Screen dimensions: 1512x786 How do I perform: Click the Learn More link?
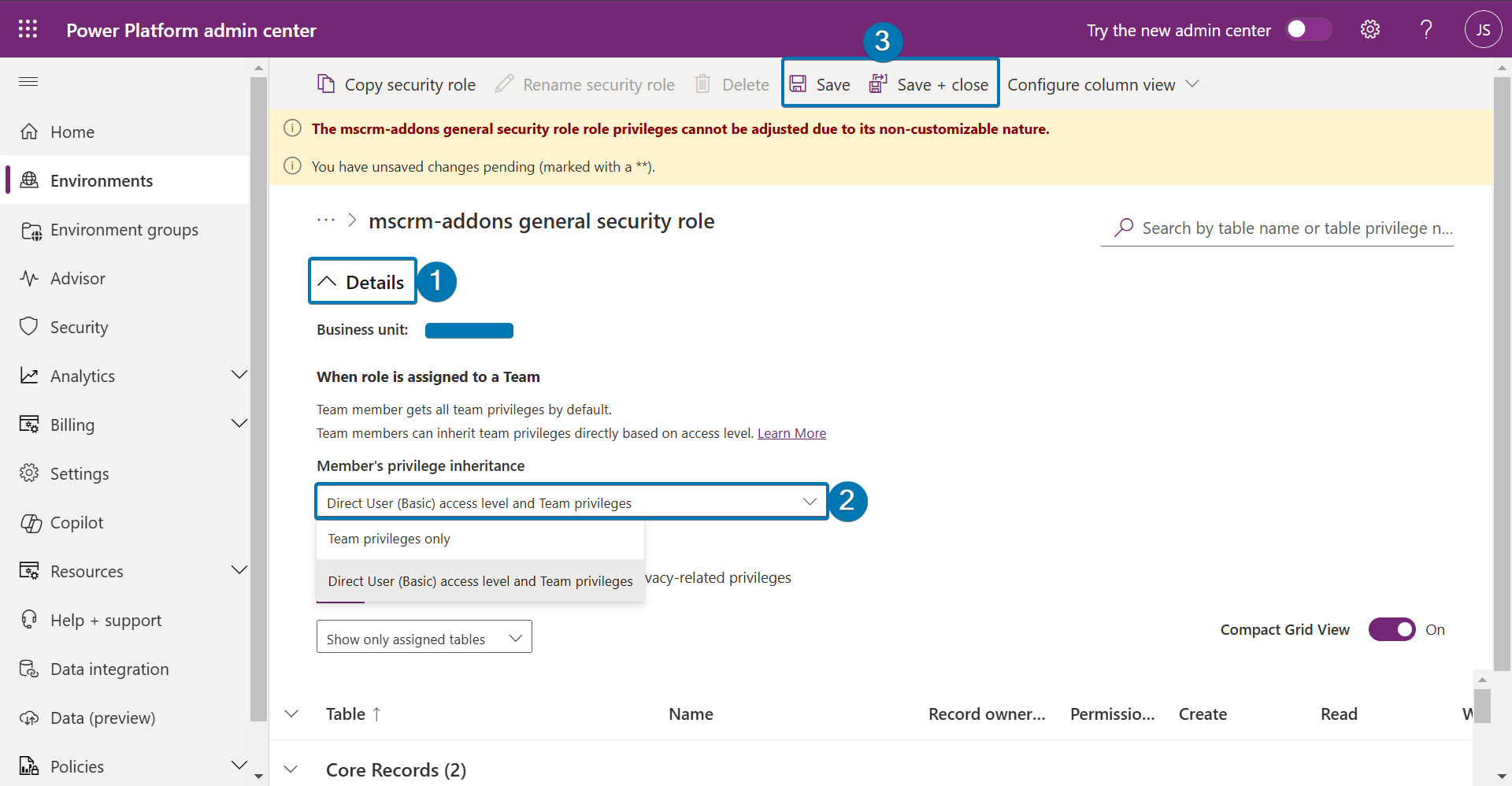tap(791, 433)
